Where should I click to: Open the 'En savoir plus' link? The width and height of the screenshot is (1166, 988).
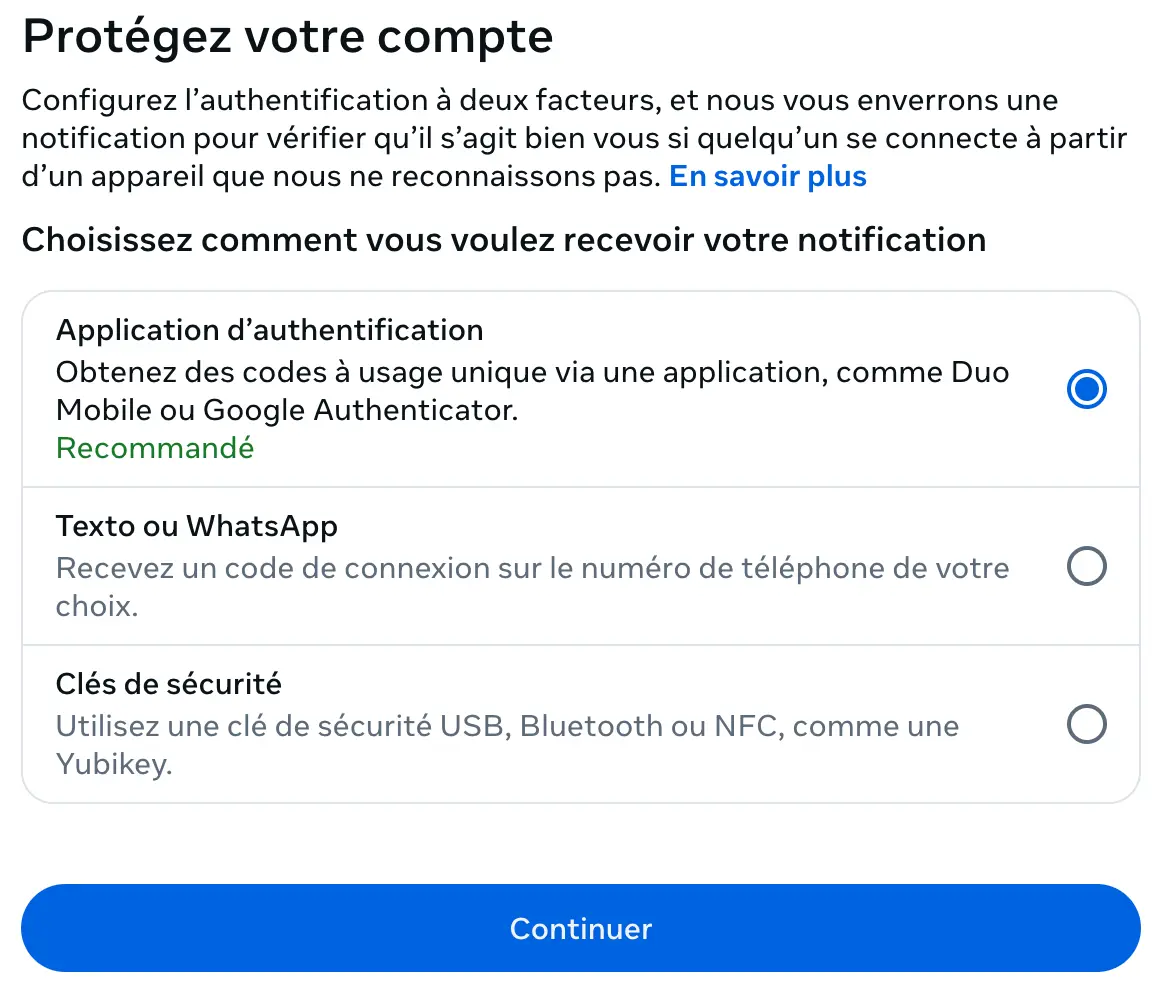767,177
